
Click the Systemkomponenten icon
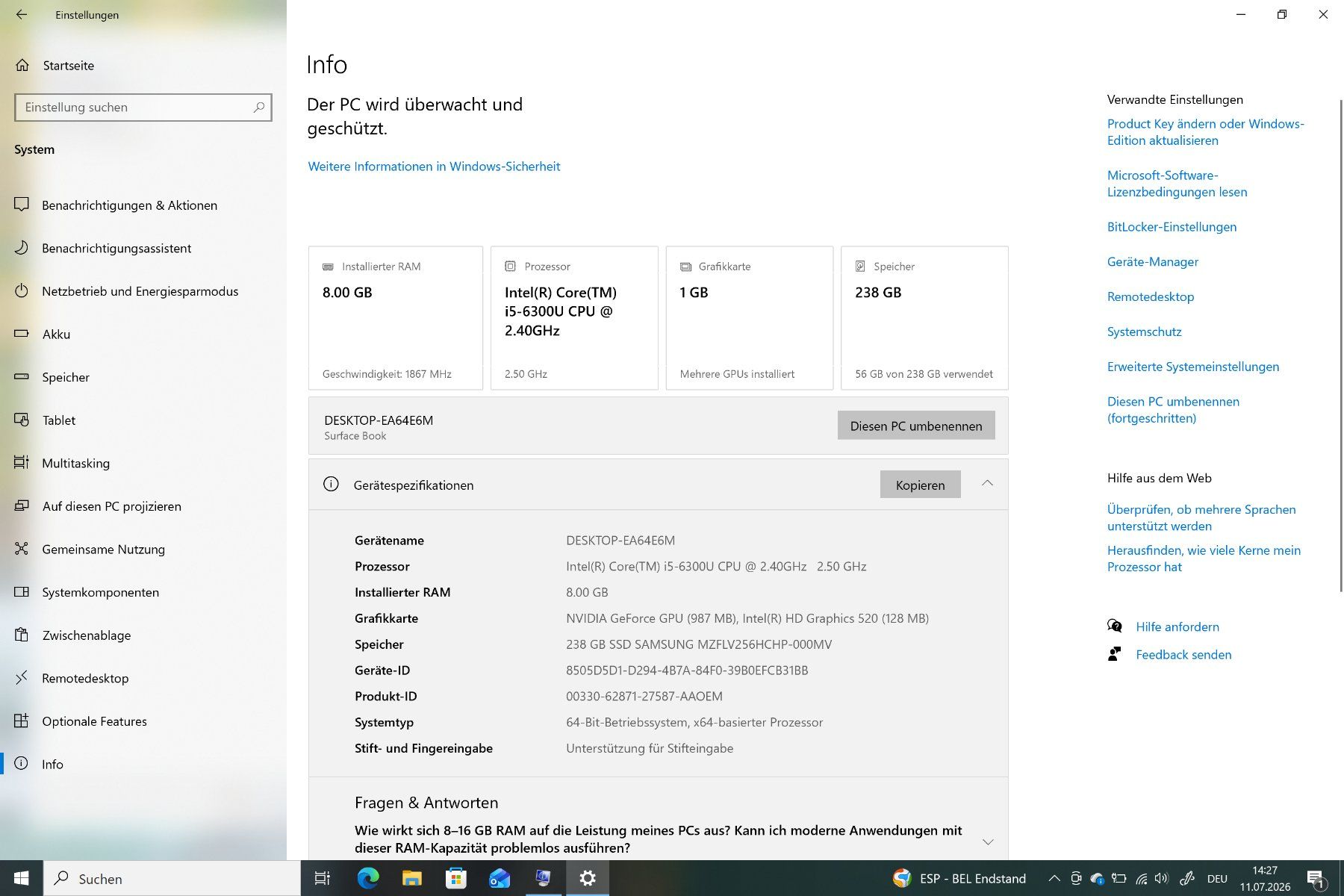pyautogui.click(x=22, y=592)
